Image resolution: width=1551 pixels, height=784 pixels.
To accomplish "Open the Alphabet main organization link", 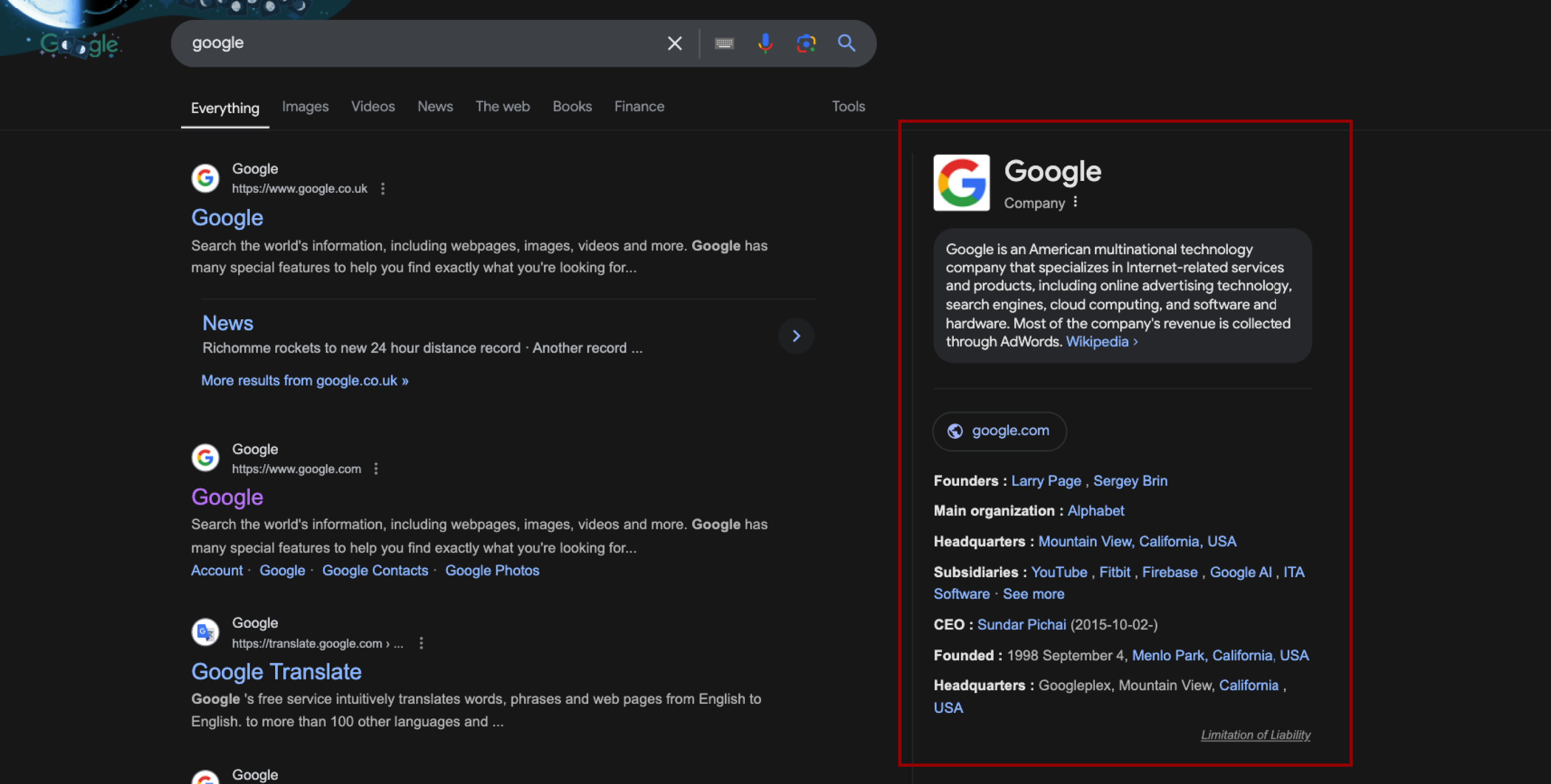I will 1096,511.
